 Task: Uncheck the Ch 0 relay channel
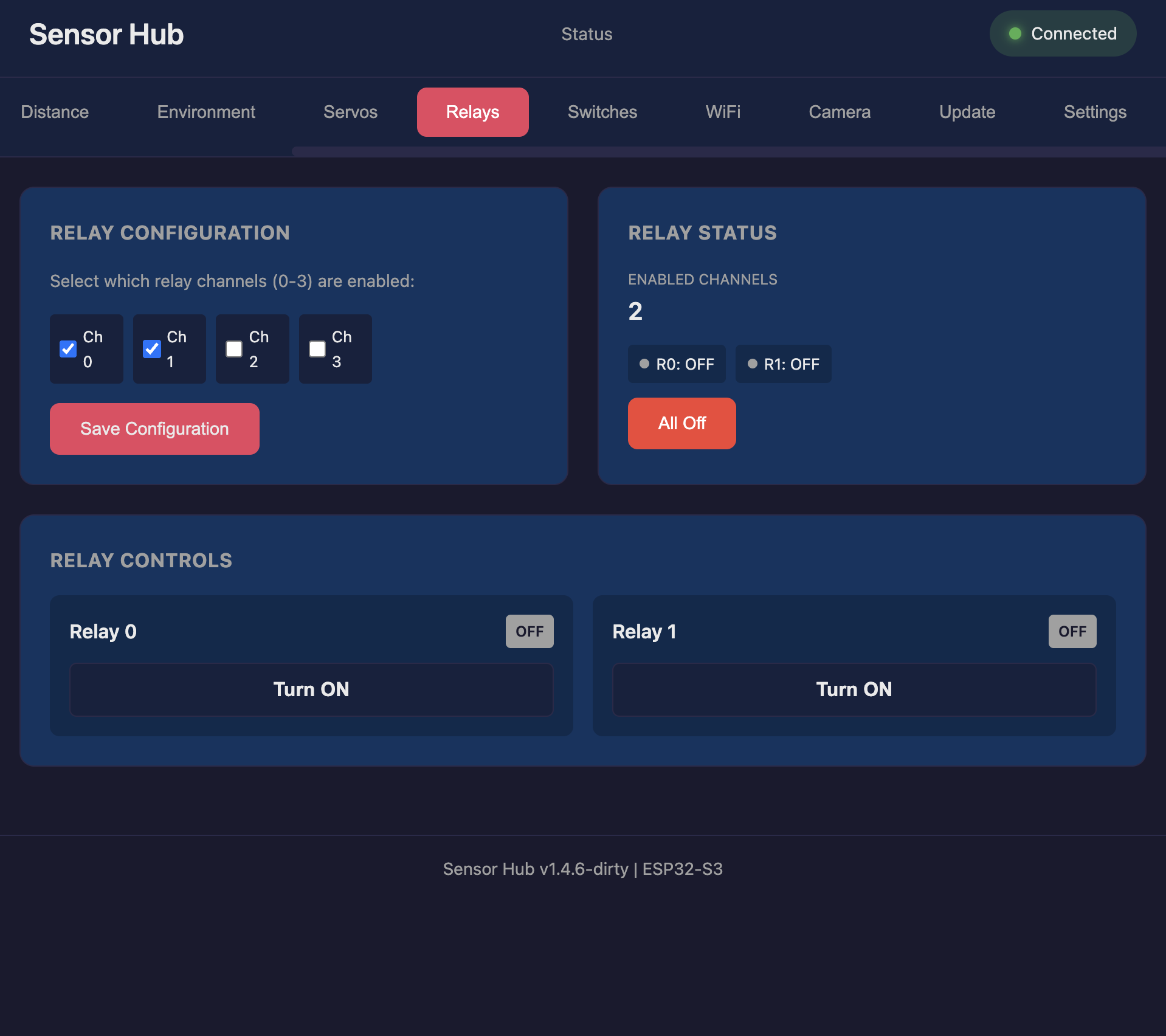coord(67,349)
